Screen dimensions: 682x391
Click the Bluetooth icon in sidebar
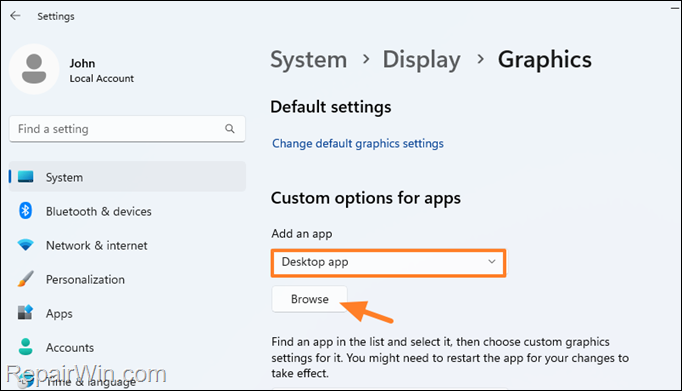[x=26, y=211]
